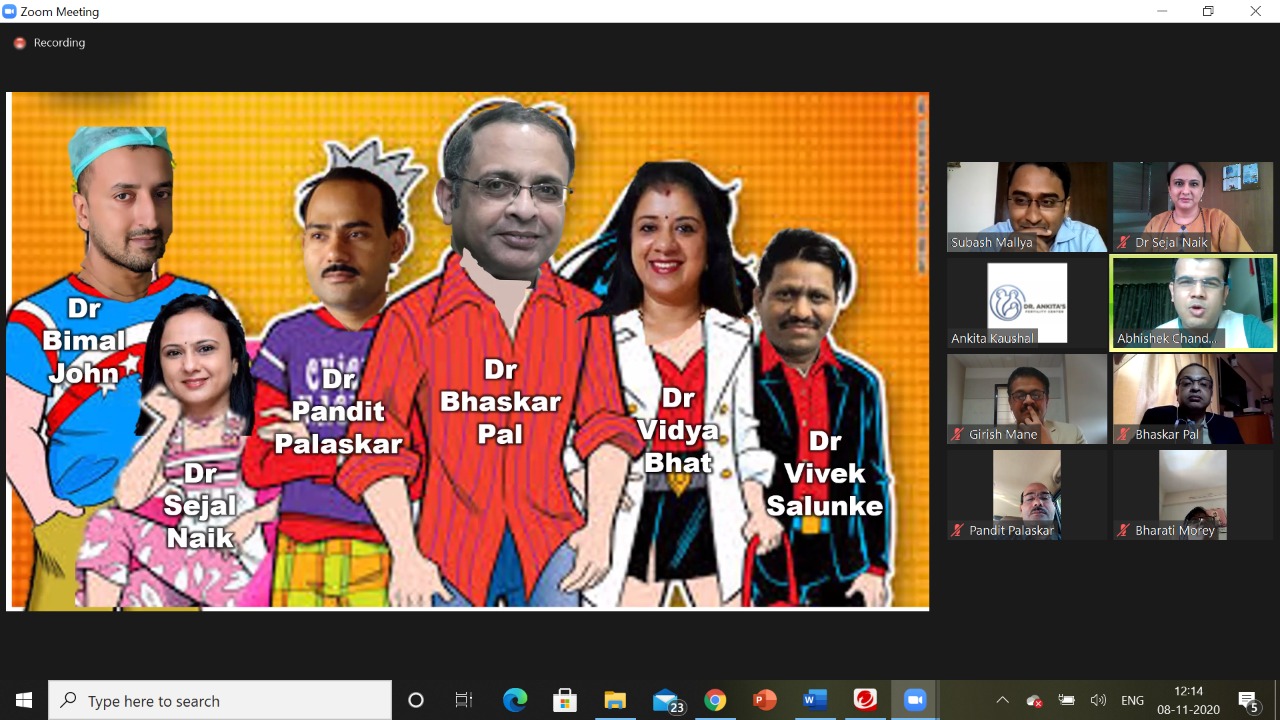
Task: Click the Trend Micro red taskbar icon
Action: [865, 700]
